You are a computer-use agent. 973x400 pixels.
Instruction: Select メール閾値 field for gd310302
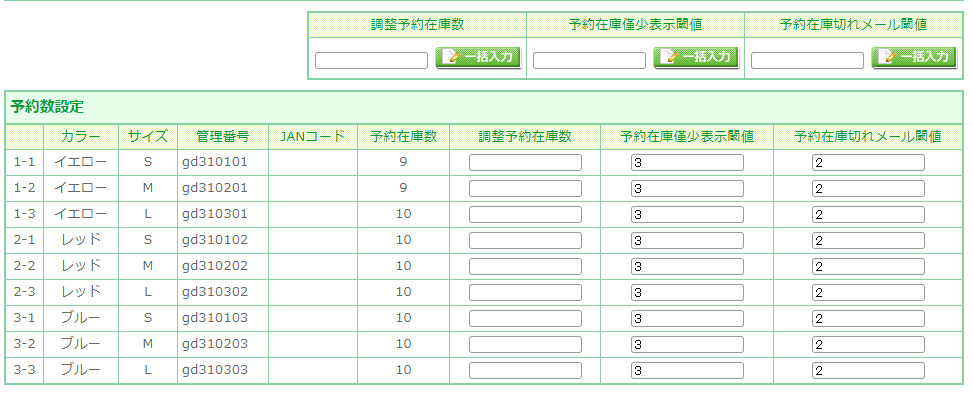(x=868, y=293)
